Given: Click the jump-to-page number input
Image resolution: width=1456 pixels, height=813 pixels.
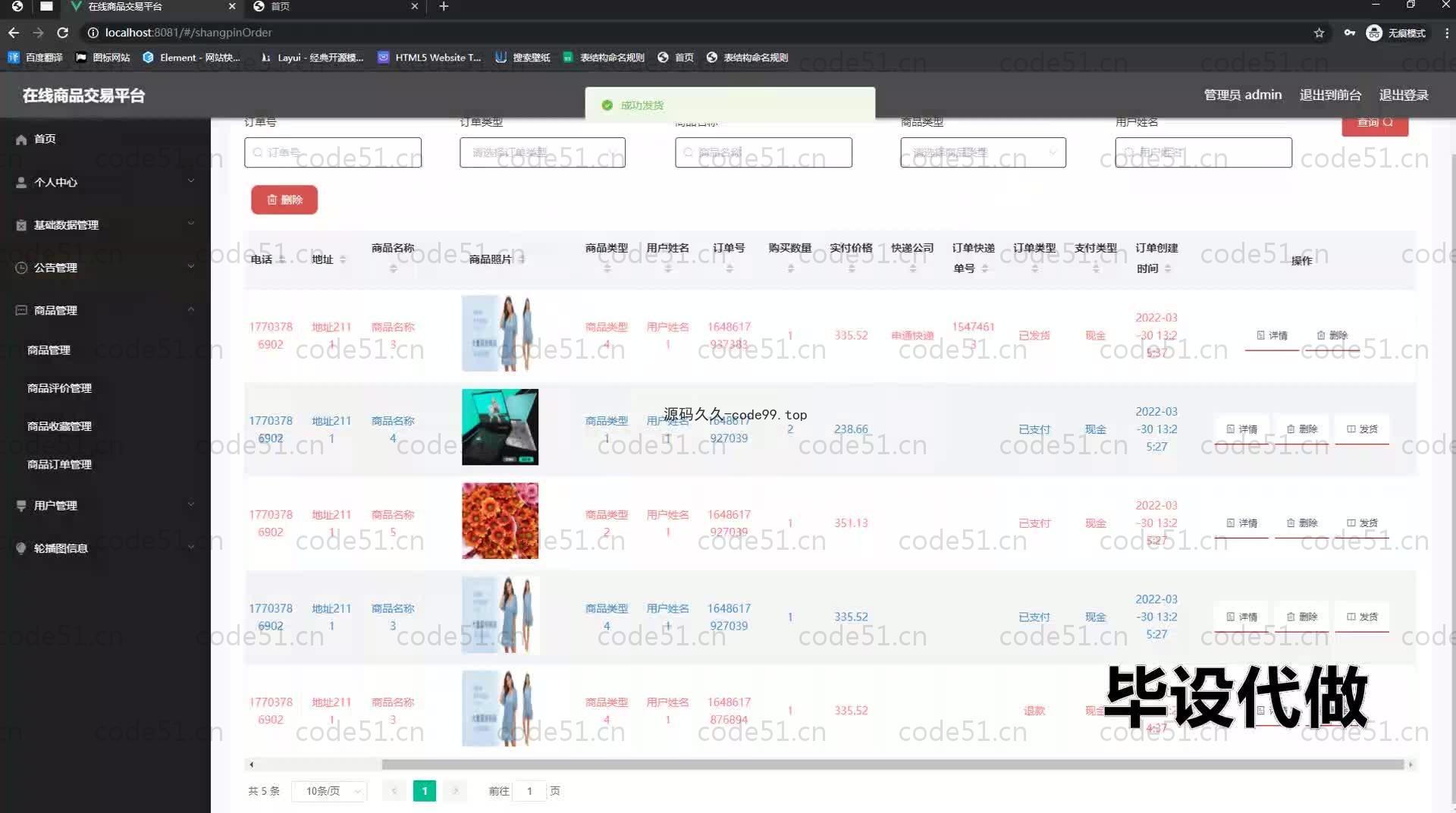Looking at the screenshot, I should click(x=529, y=791).
